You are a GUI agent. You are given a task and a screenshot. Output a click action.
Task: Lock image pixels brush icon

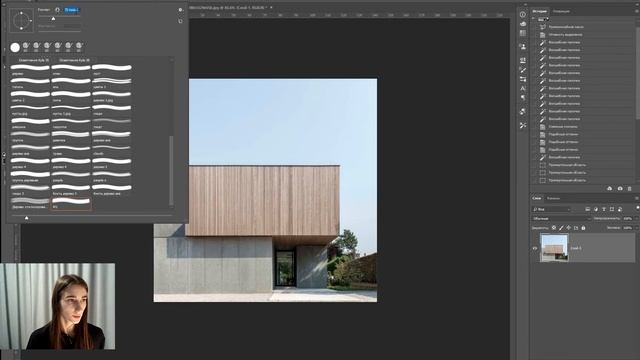coord(561,228)
